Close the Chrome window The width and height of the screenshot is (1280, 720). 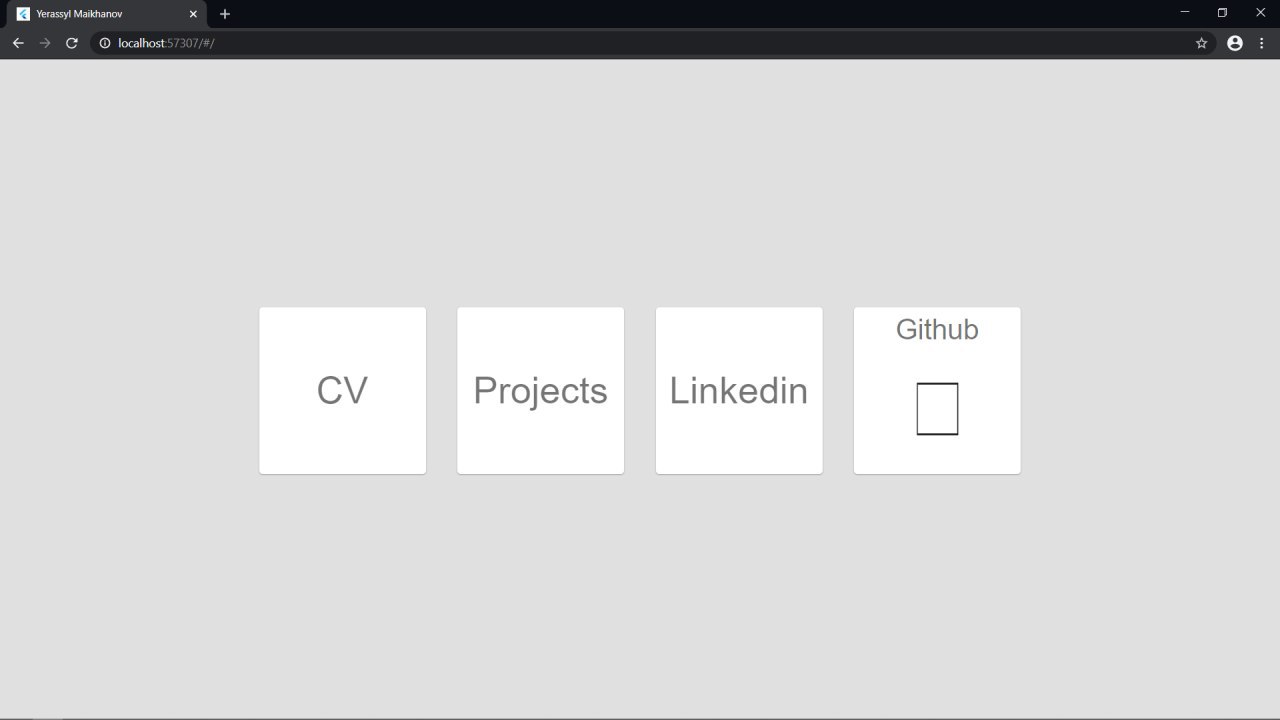pos(1260,12)
